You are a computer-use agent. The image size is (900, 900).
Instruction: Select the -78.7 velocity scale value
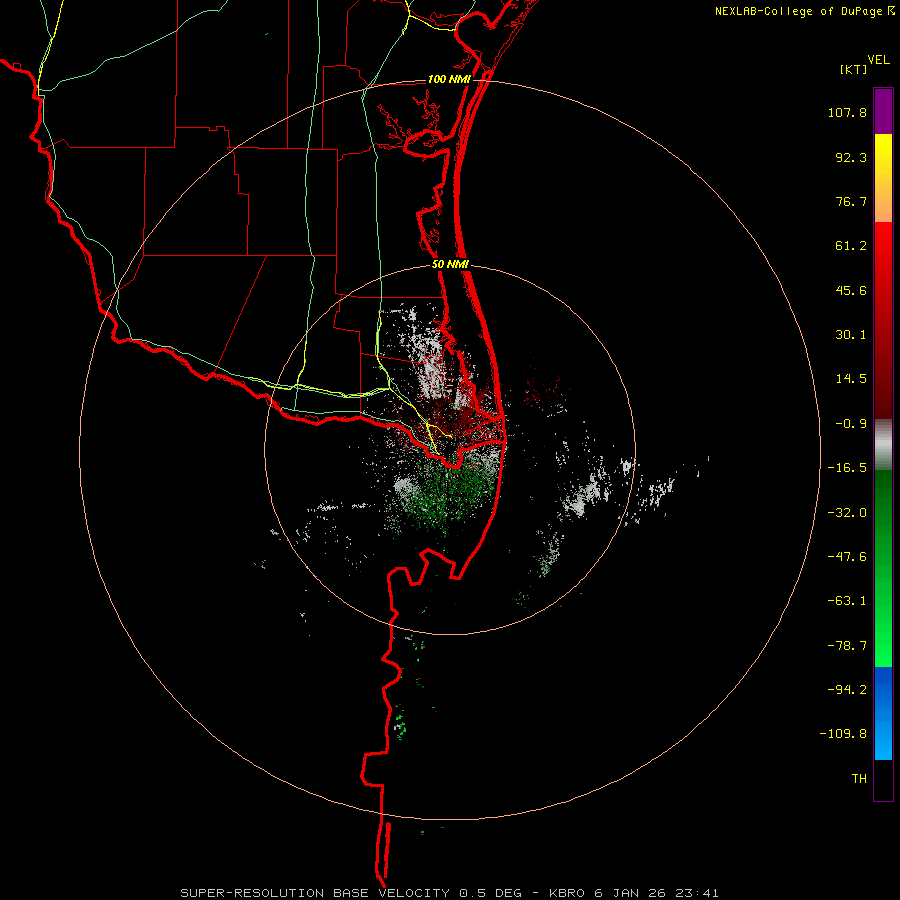(x=847, y=646)
